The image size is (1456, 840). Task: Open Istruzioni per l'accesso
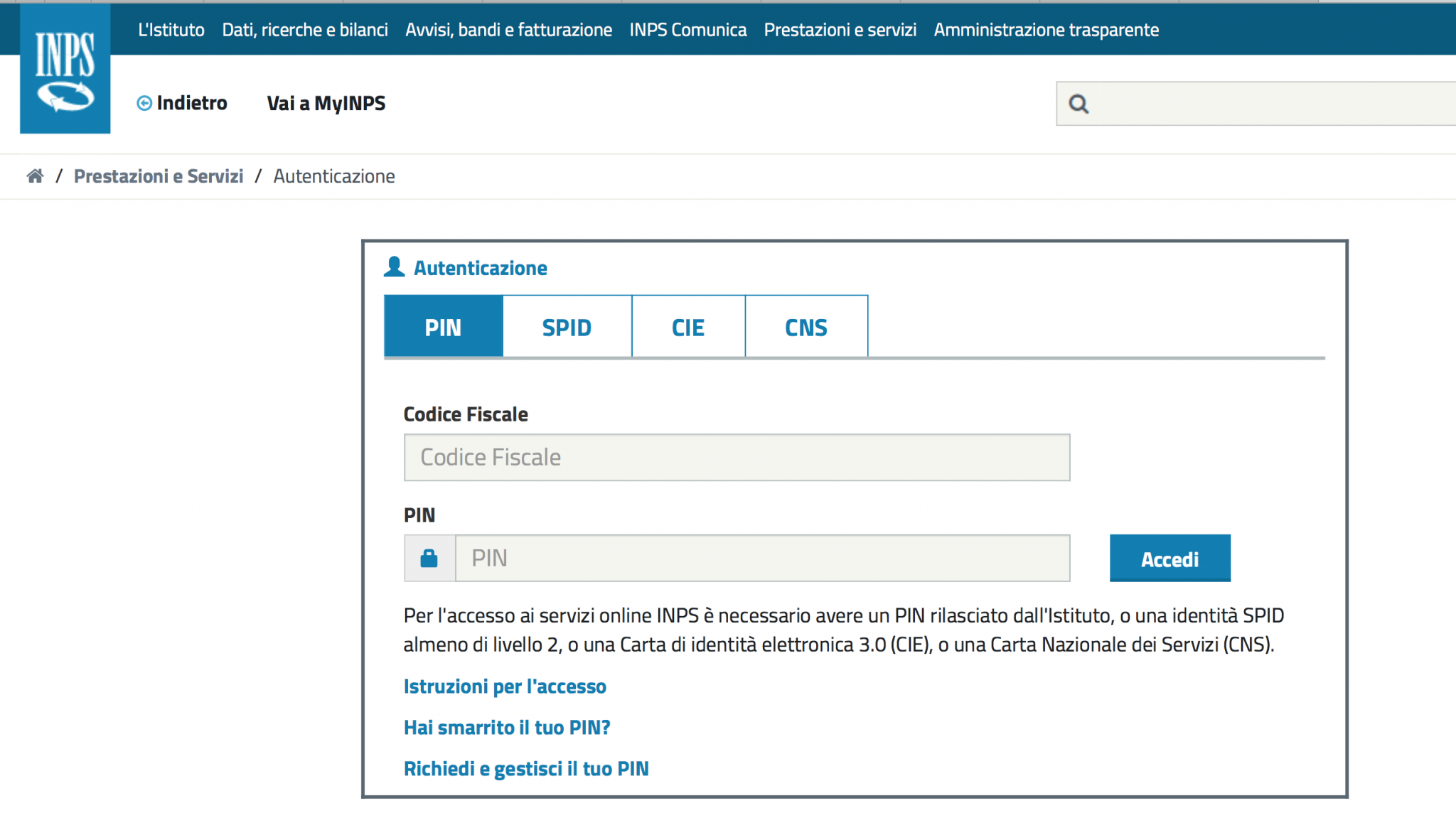click(505, 686)
